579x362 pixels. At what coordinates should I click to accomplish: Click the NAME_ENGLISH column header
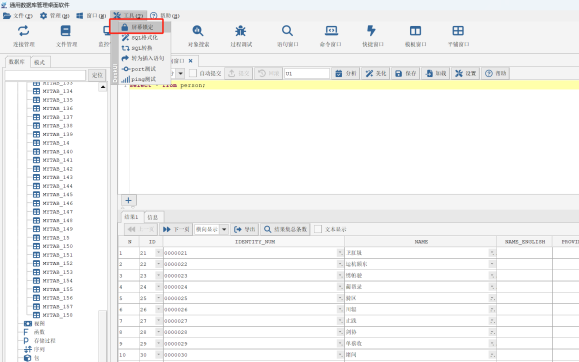(525, 242)
